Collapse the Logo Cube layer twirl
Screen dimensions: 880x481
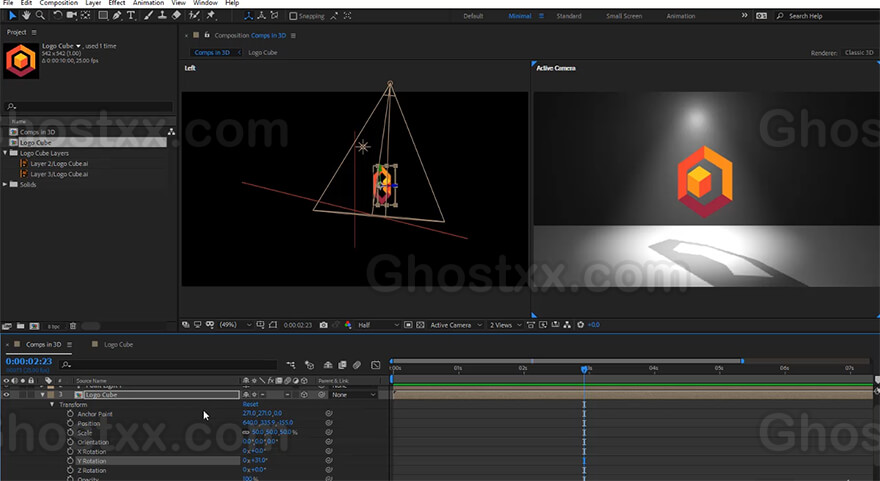pos(43,395)
